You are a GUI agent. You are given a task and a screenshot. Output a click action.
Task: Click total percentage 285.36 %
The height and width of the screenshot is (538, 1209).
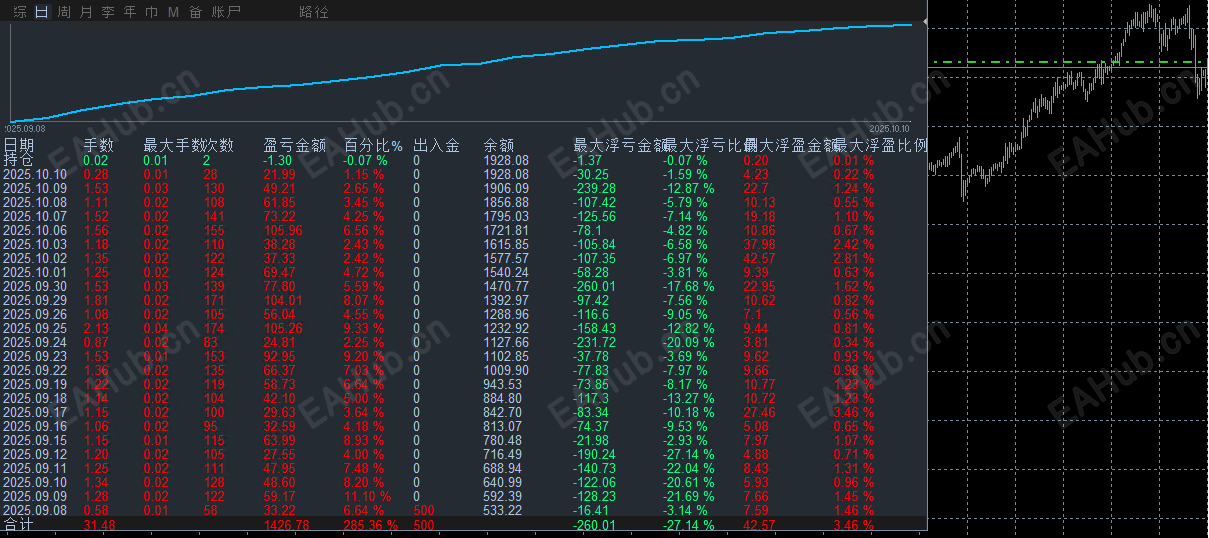370,525
